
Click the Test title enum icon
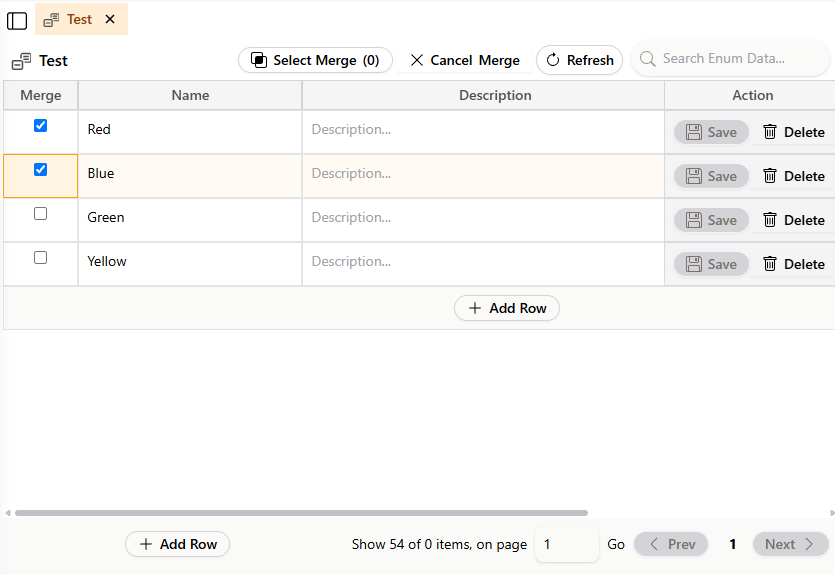(21, 61)
